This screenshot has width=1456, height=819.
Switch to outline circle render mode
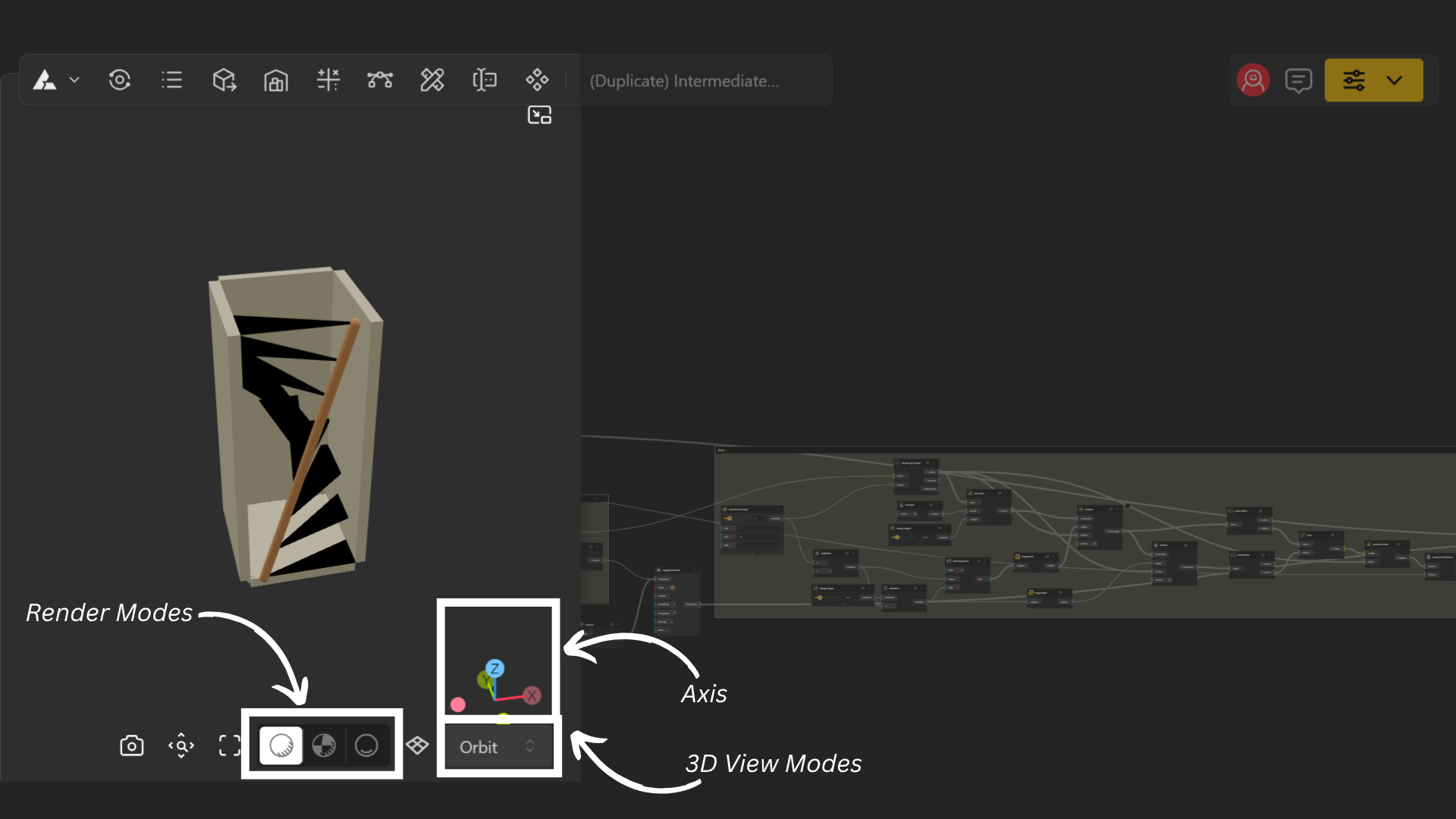click(367, 746)
